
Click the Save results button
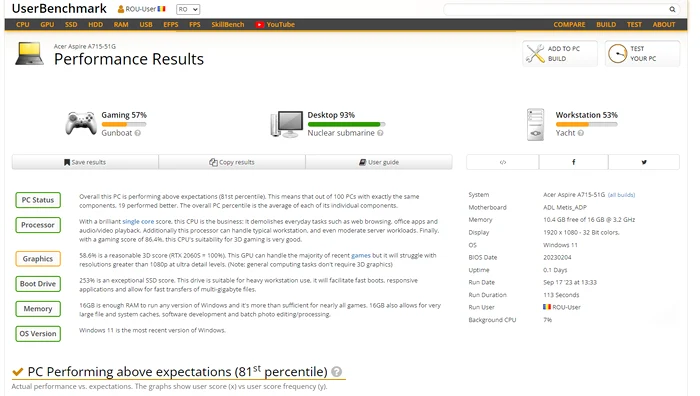(x=85, y=162)
